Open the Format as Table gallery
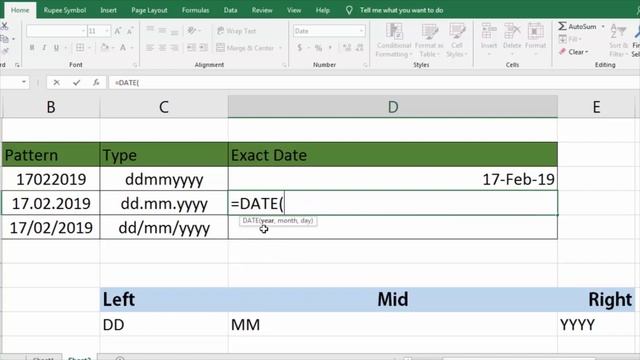The height and width of the screenshot is (360, 640). 429,40
